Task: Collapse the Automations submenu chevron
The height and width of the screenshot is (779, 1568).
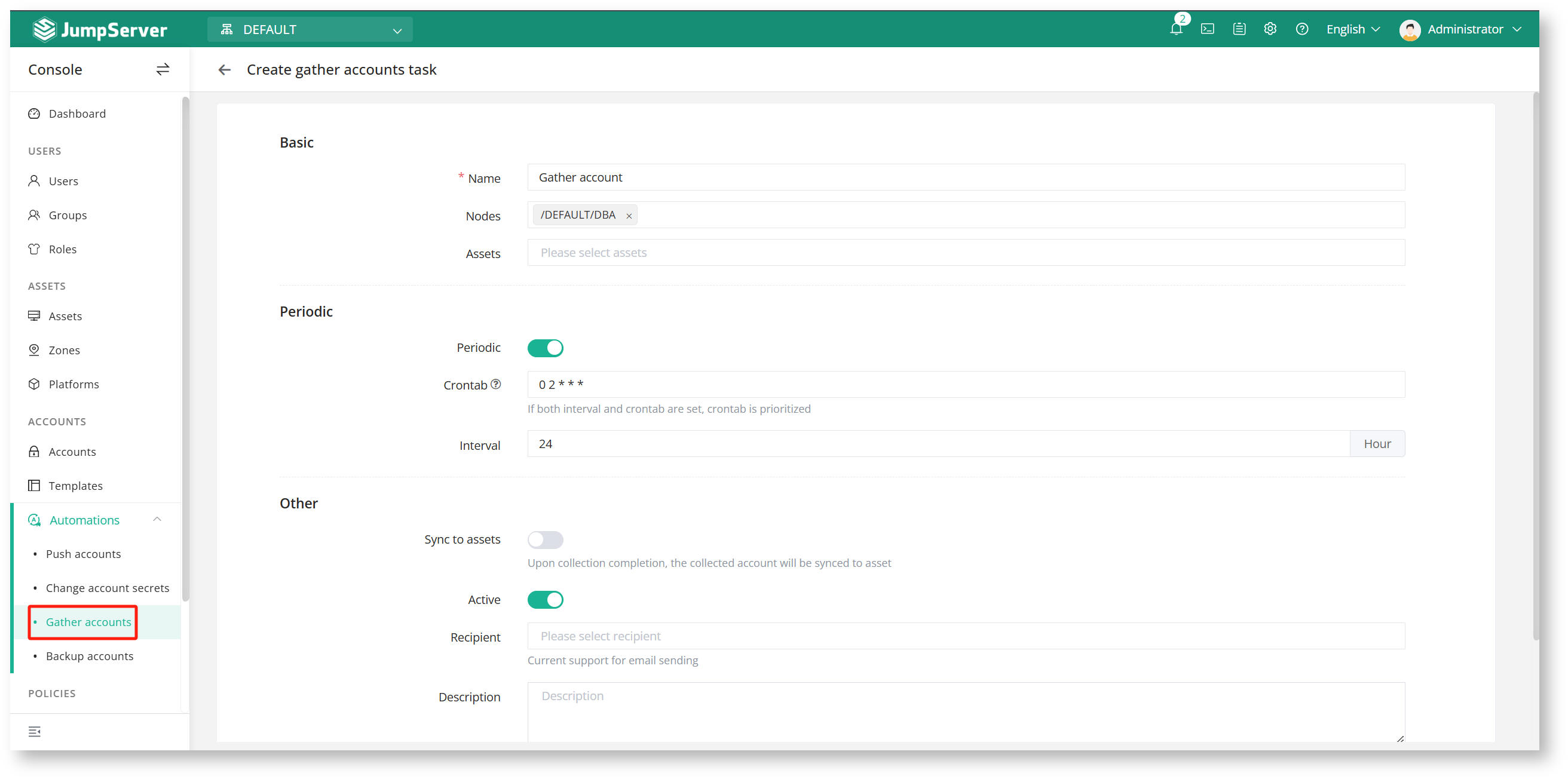Action: (157, 519)
